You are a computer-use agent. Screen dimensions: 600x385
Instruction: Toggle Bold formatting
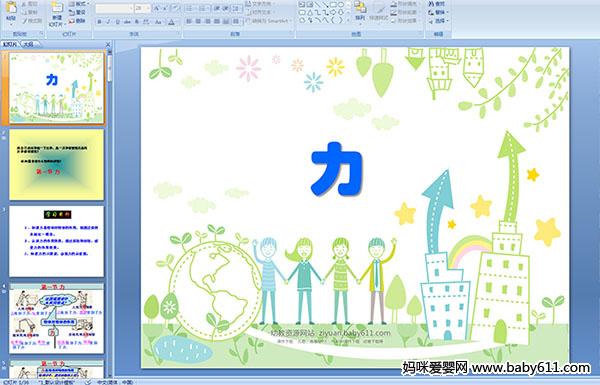click(x=99, y=22)
